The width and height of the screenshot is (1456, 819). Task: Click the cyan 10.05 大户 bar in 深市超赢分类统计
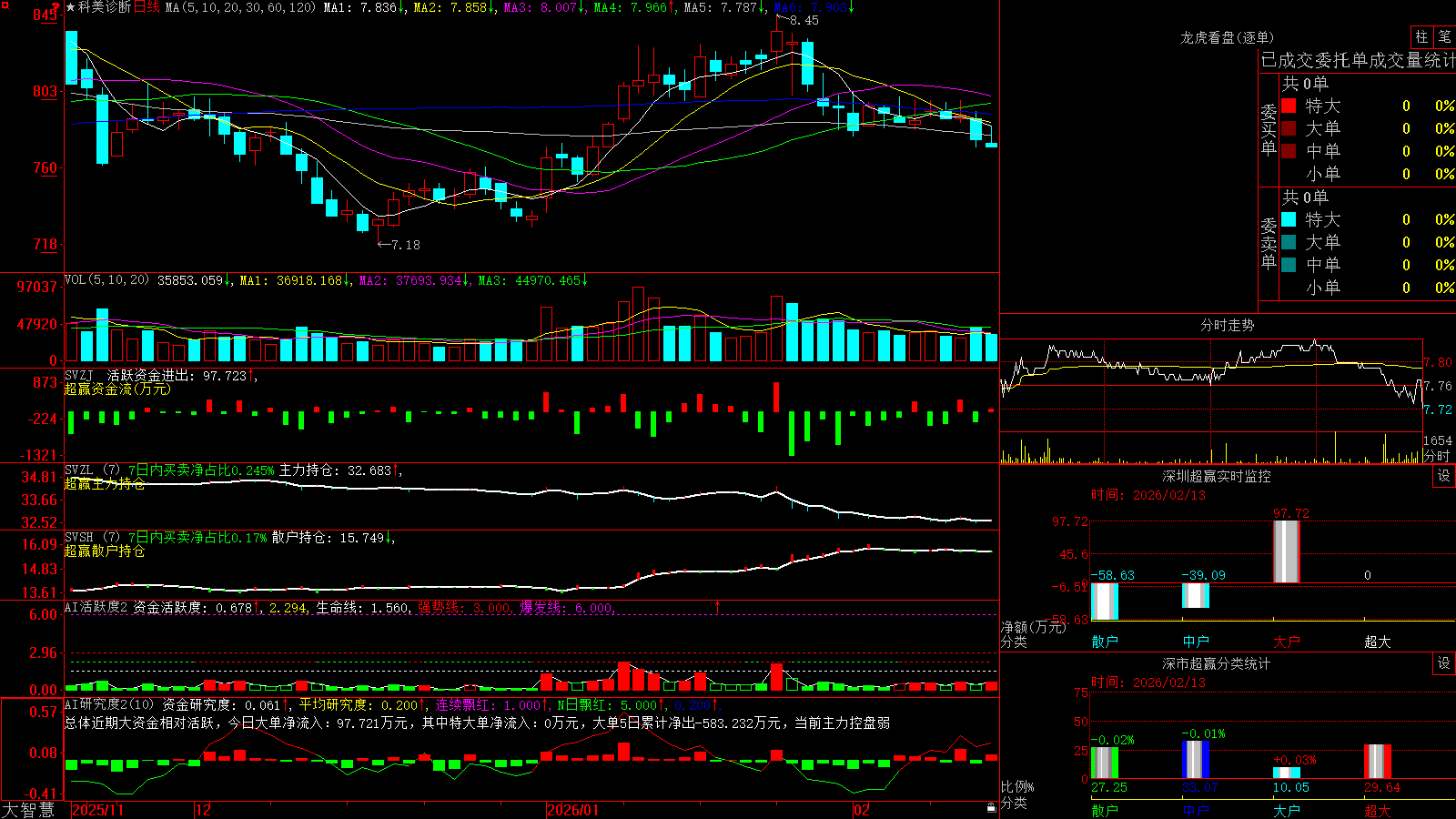pyautogui.click(x=1287, y=773)
